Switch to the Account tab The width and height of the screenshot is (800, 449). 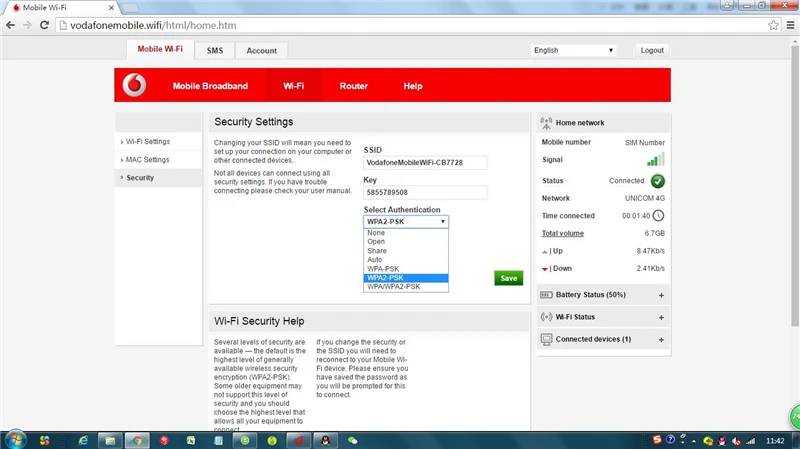(x=262, y=51)
